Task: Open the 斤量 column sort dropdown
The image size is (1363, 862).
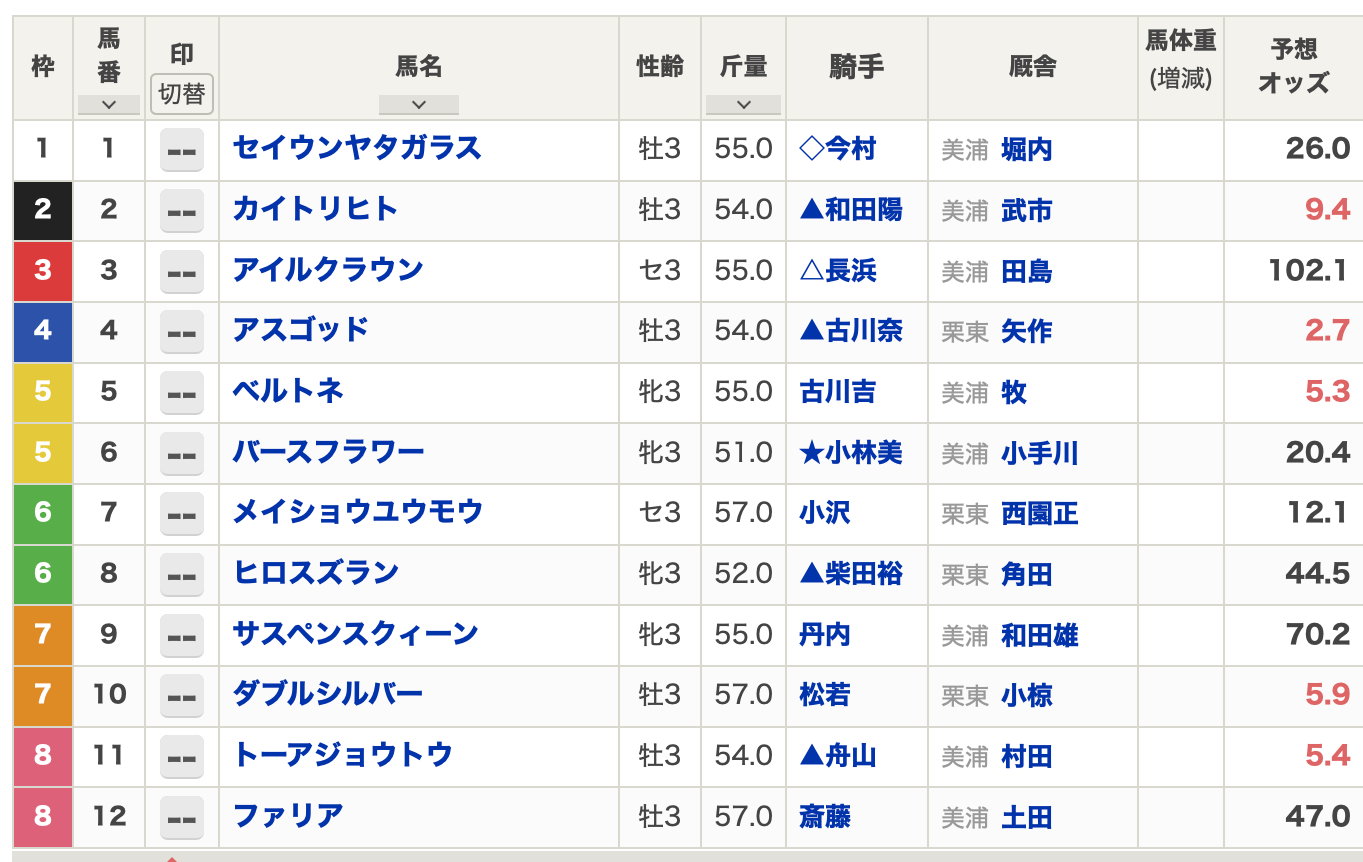Action: (742, 104)
